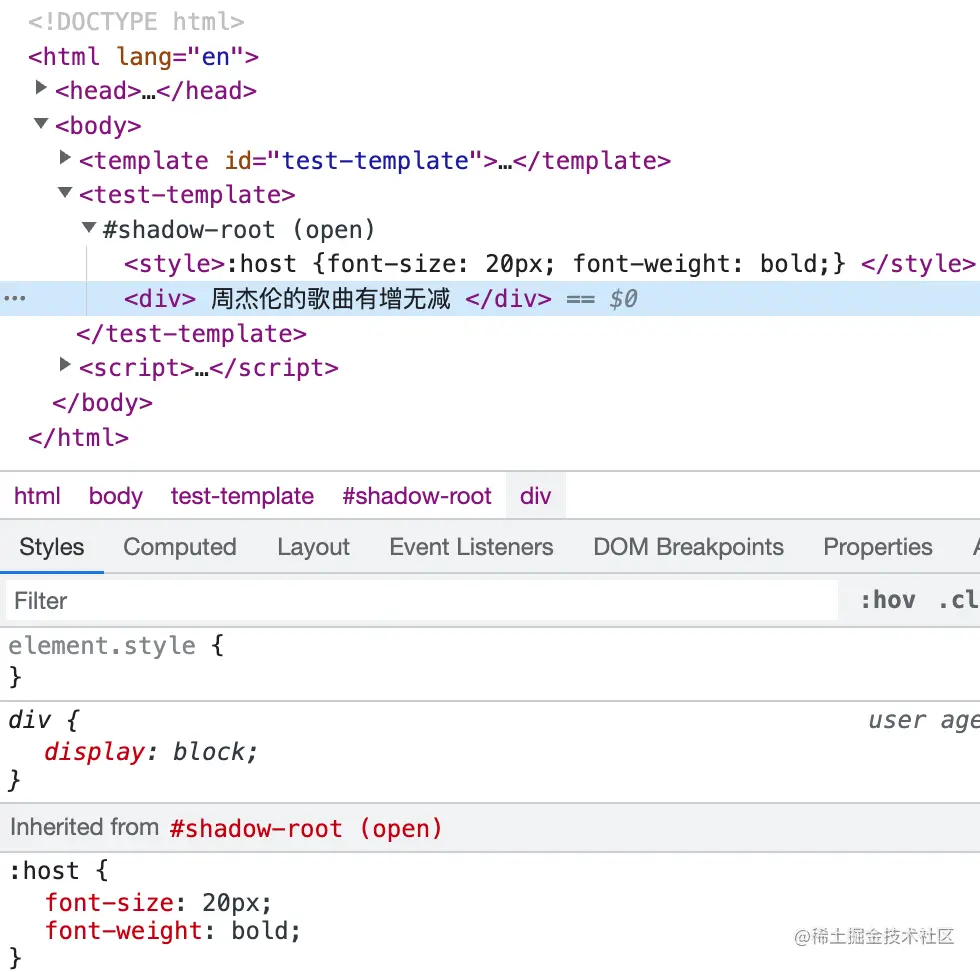Switch to the Computed tab
The width and height of the screenshot is (980, 972).
point(180,547)
